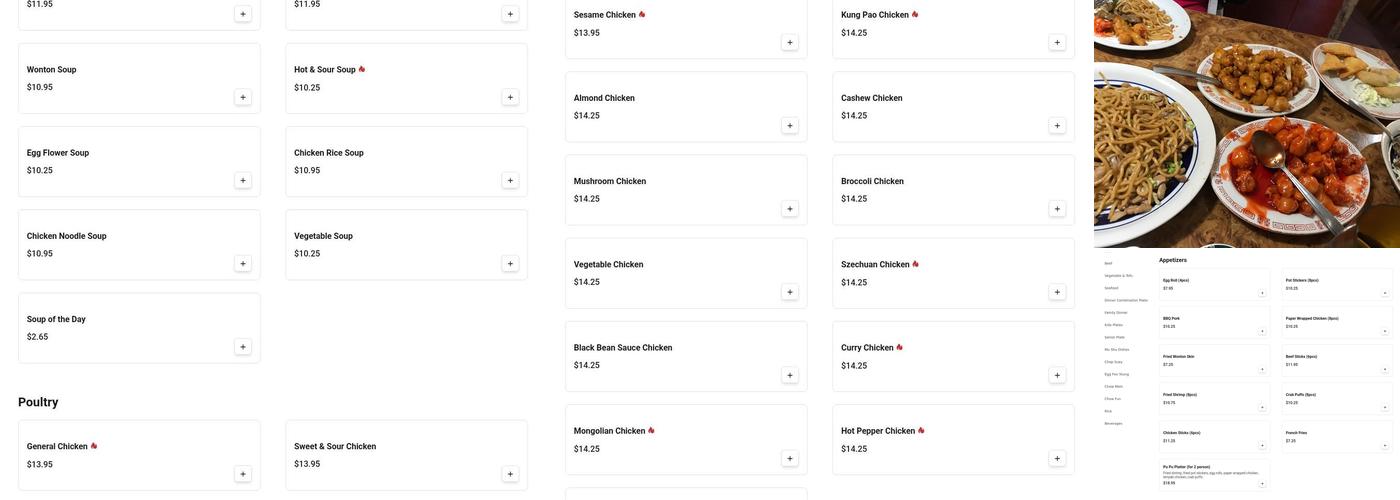Go to Beverages category in the sidebar
This screenshot has height=500, width=1400.
[1113, 423]
